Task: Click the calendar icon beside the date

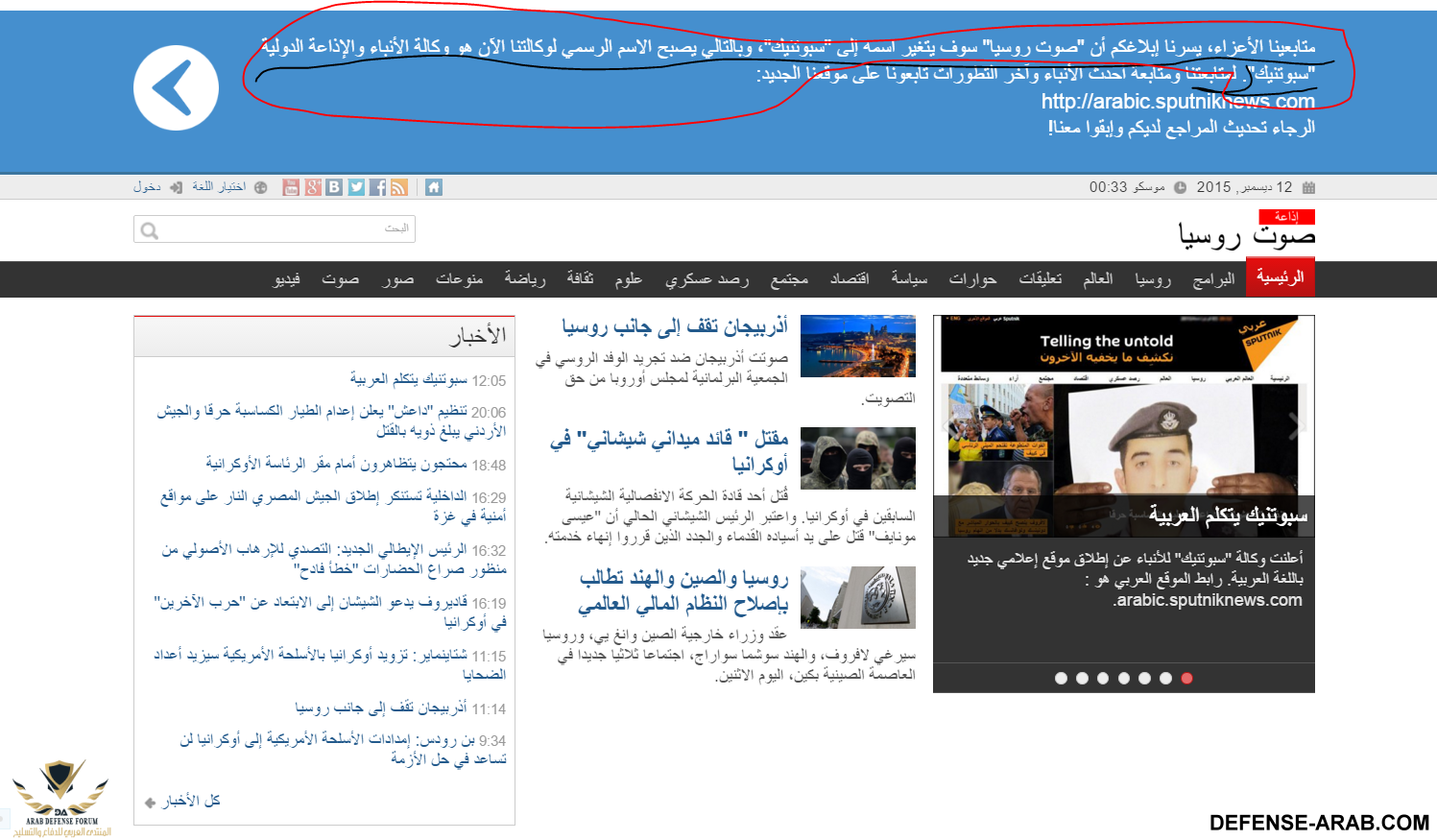Action: tap(1308, 187)
